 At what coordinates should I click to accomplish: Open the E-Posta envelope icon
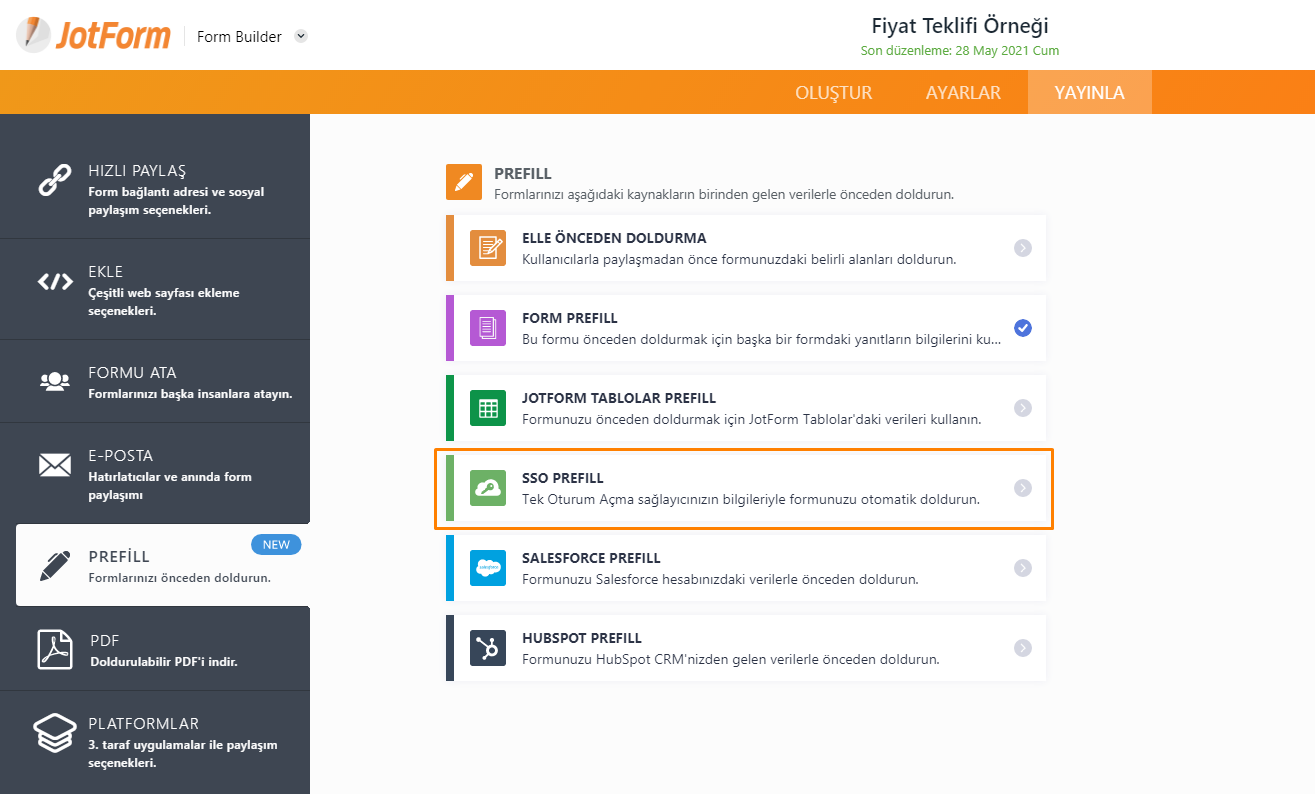click(54, 465)
